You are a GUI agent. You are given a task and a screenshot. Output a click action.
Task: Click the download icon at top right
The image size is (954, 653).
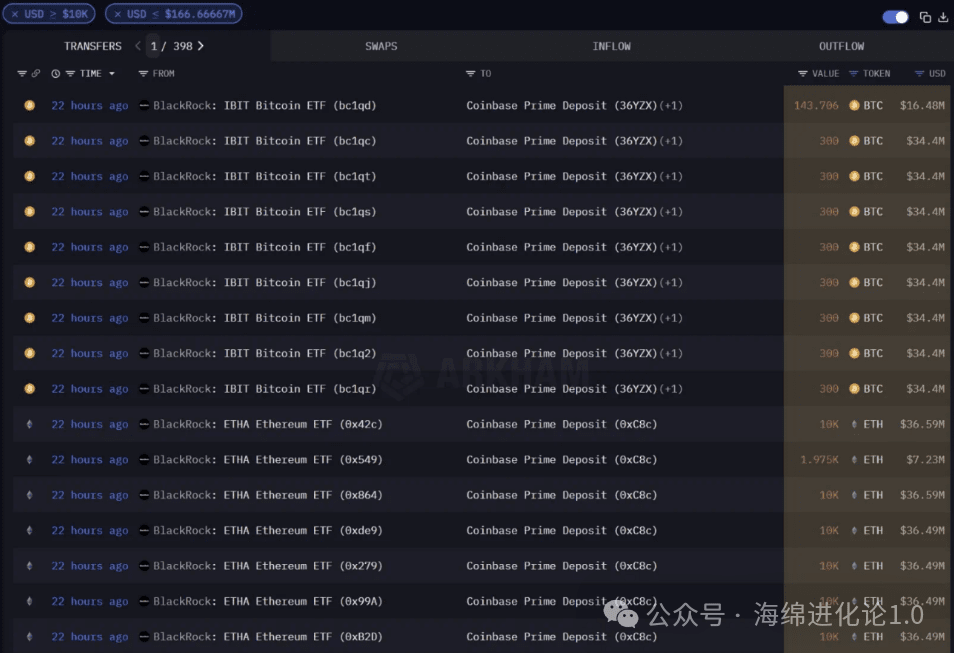[943, 17]
